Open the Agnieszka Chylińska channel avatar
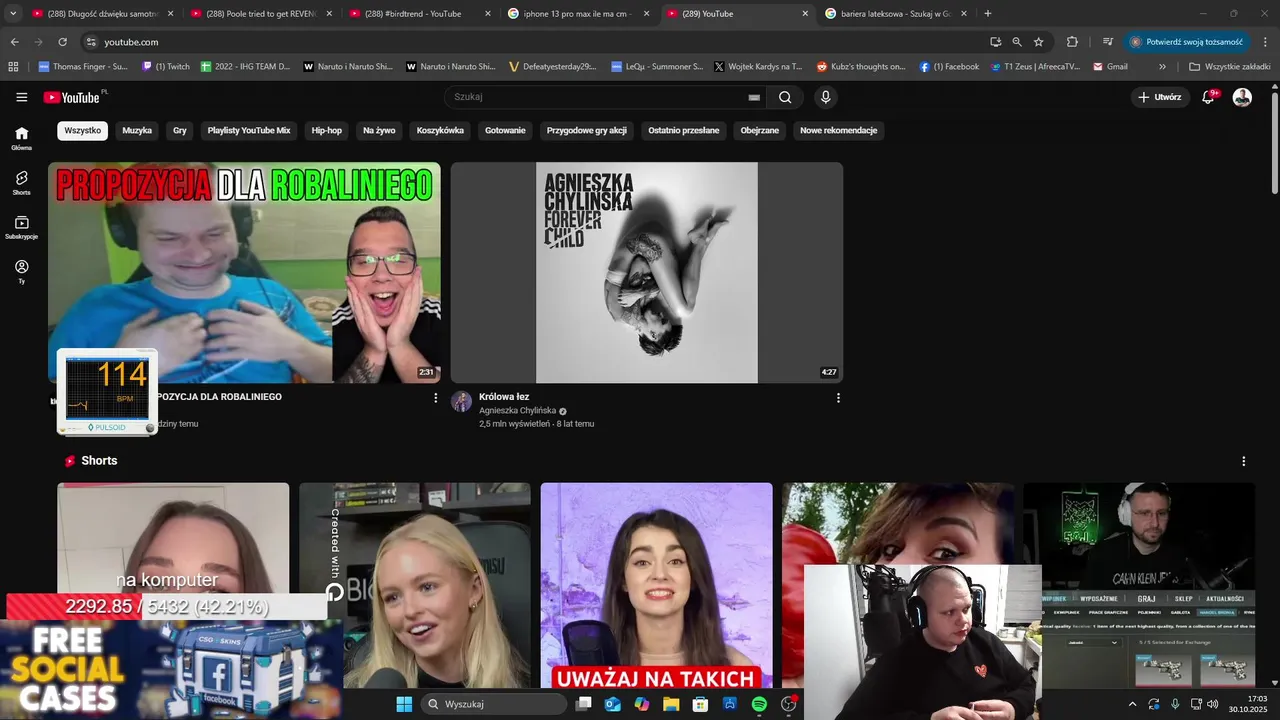1280x720 pixels. [461, 402]
